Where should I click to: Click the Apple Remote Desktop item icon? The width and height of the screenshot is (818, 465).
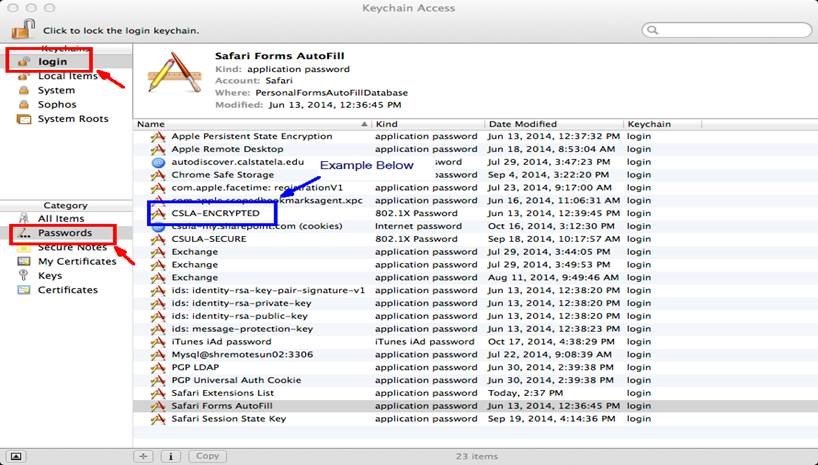pos(158,149)
